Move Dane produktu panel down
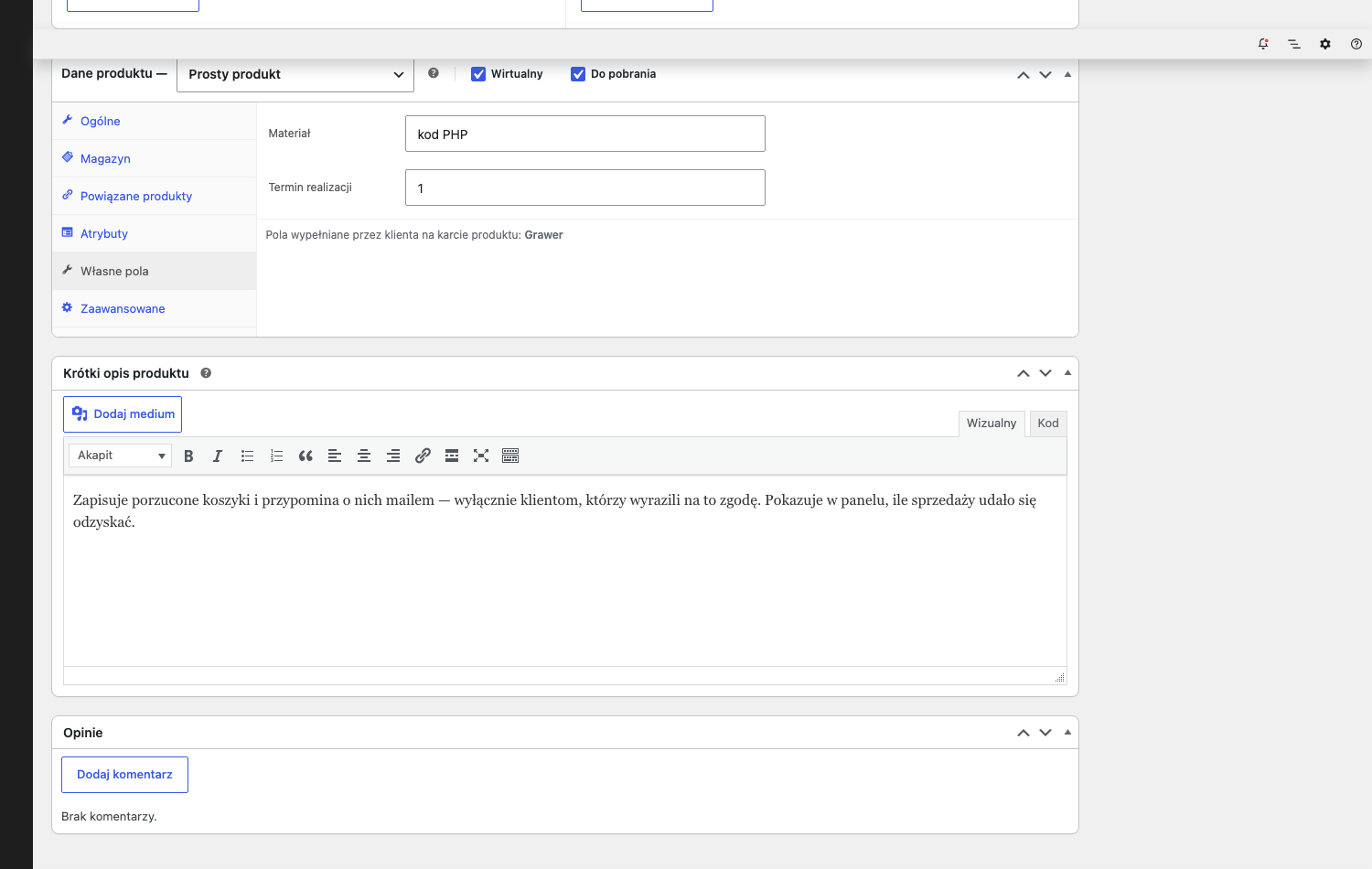This screenshot has height=869, width=1372. (1045, 74)
